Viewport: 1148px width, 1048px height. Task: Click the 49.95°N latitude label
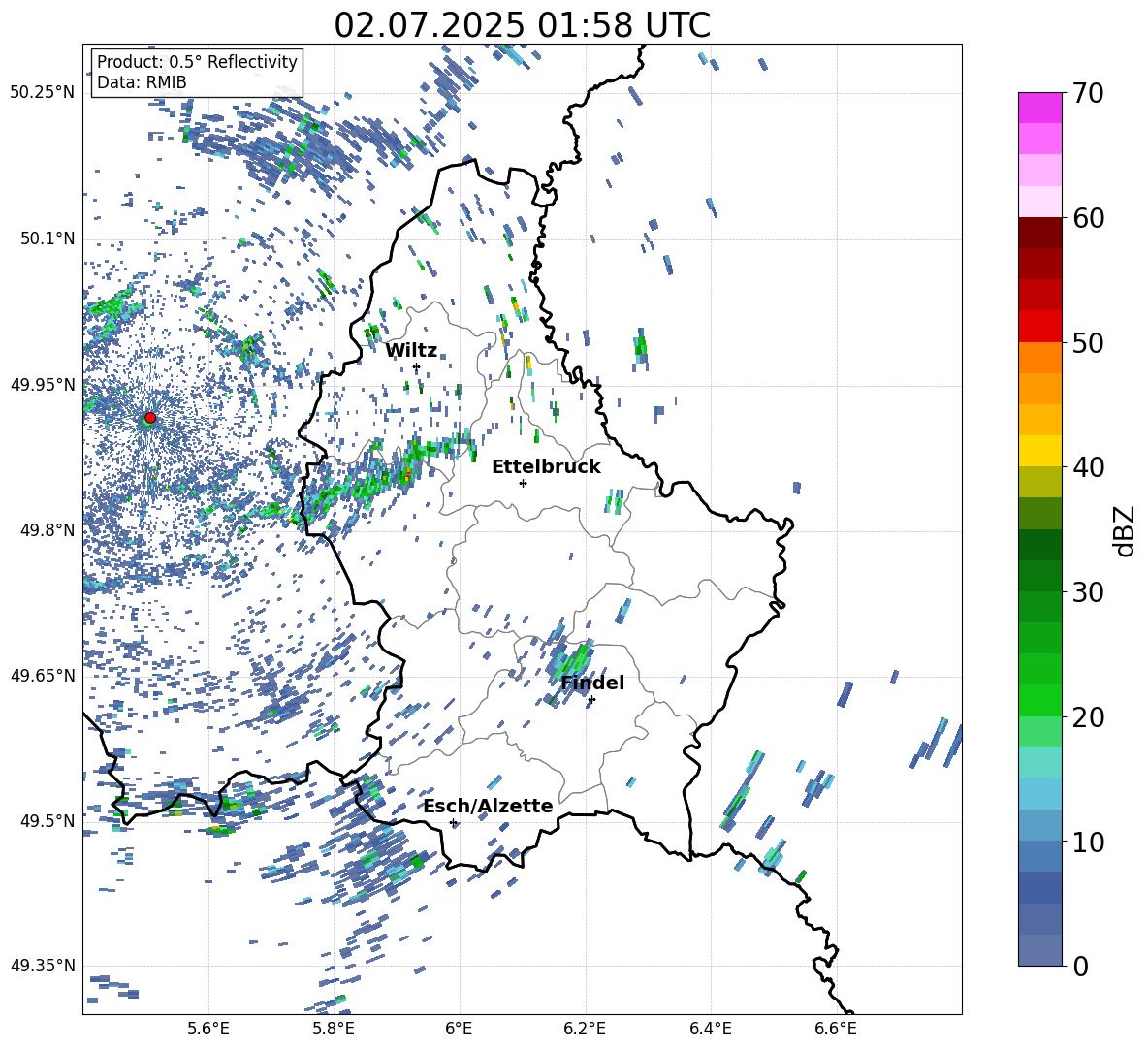tap(43, 385)
